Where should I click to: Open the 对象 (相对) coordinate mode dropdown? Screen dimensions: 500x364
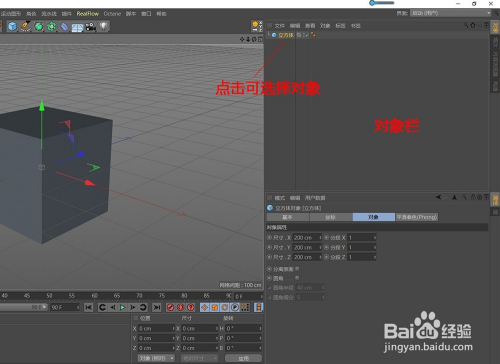[x=156, y=358]
